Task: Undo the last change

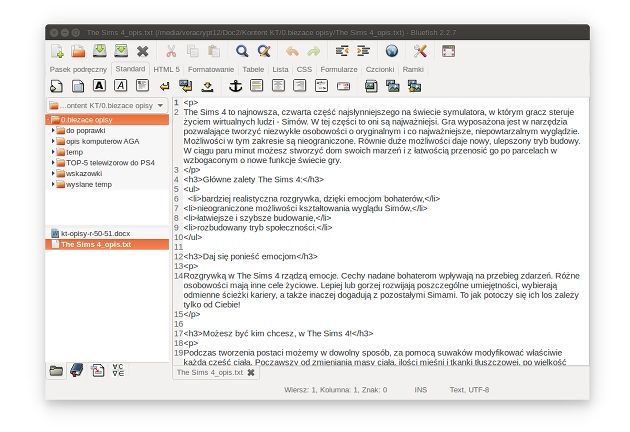Action: click(x=292, y=51)
